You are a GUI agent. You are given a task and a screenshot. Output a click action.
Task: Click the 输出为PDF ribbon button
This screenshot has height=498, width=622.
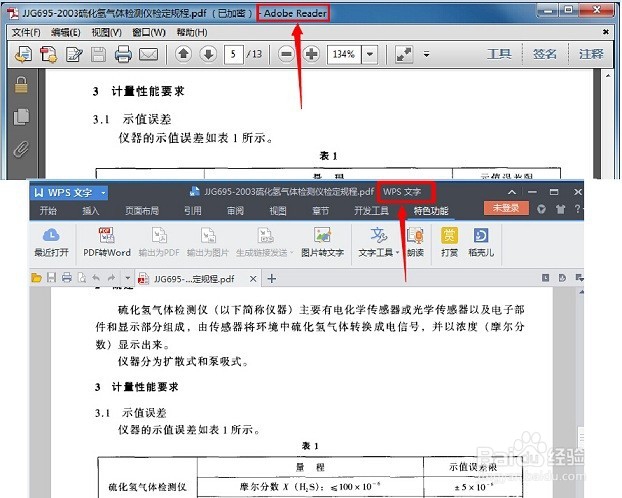[159, 242]
